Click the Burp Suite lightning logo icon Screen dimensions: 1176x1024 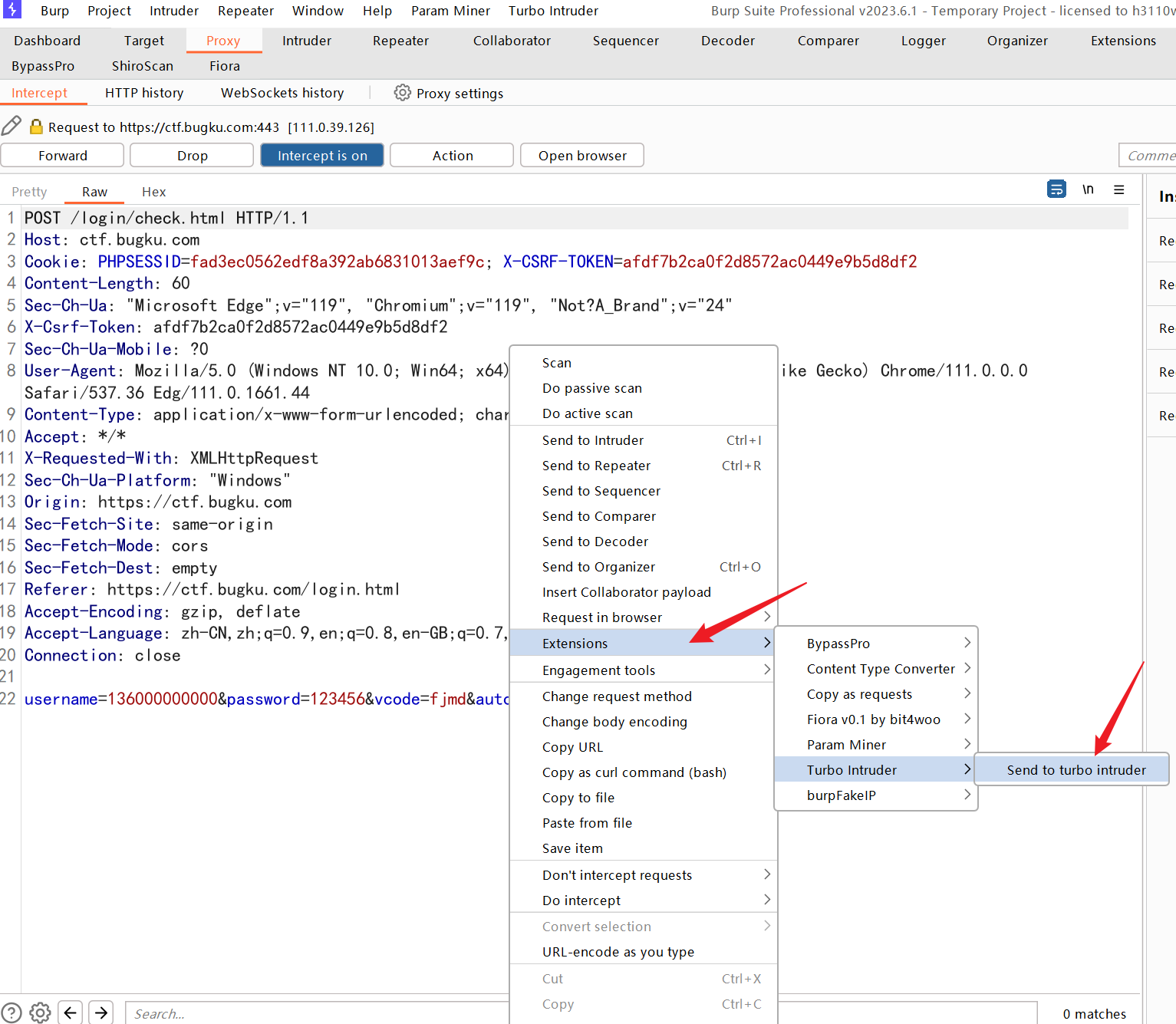(12, 10)
